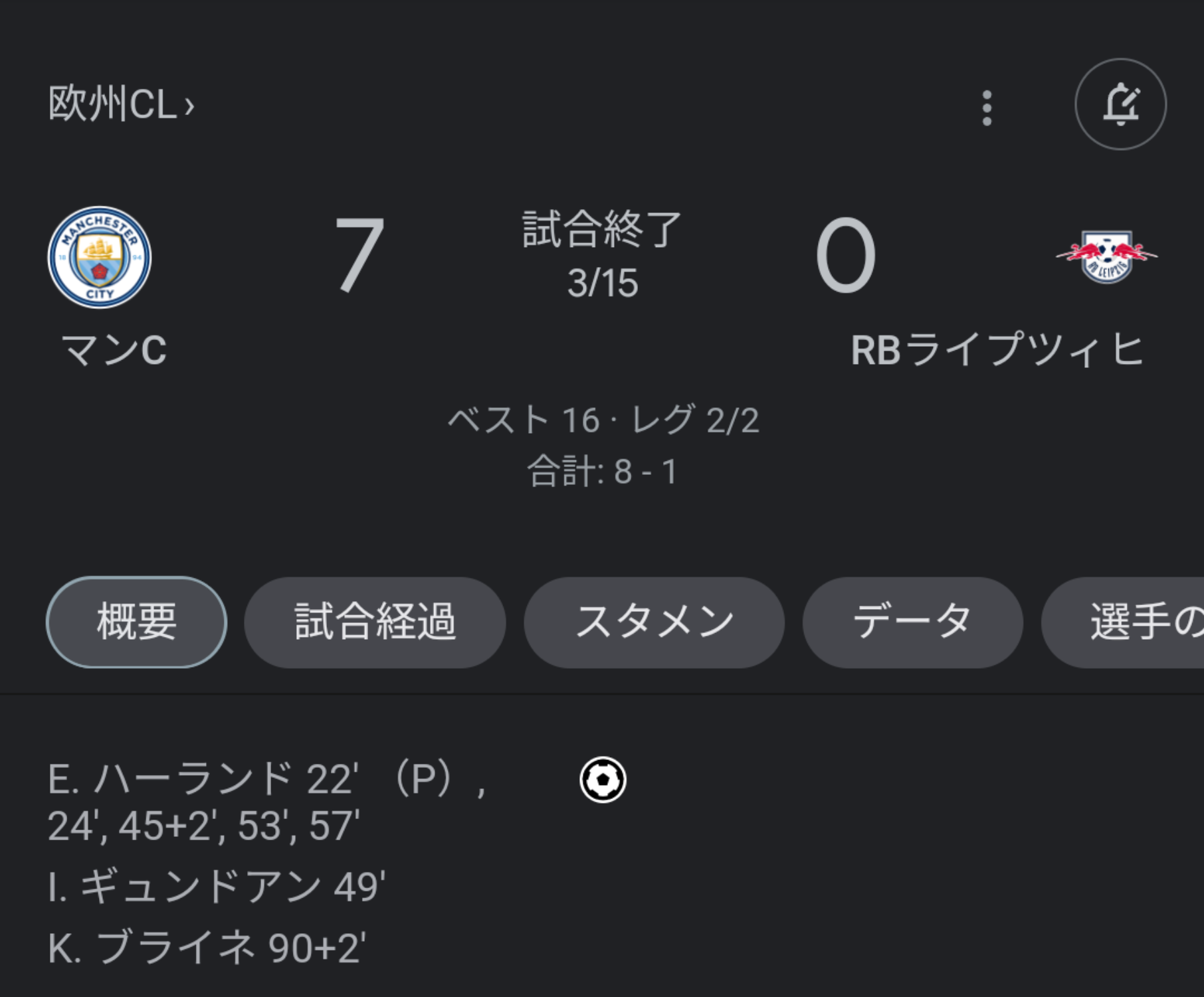Viewport: 1204px width, 997px height.
Task: Tap the E. ハーランド goal entry
Action: pyautogui.click(x=267, y=802)
